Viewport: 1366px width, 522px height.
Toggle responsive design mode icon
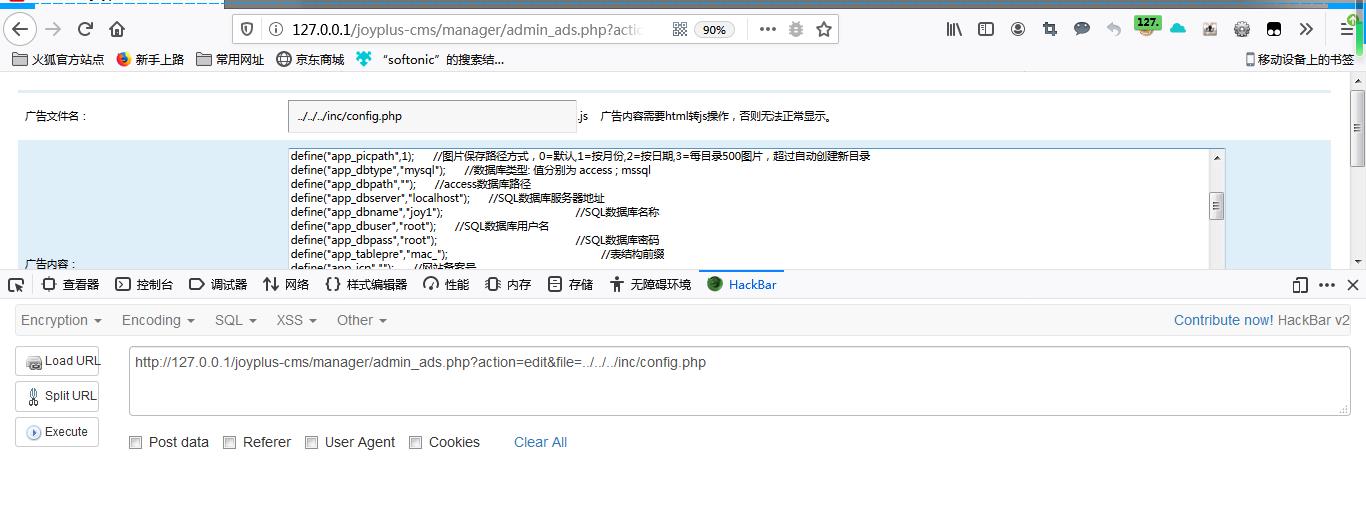point(1300,285)
